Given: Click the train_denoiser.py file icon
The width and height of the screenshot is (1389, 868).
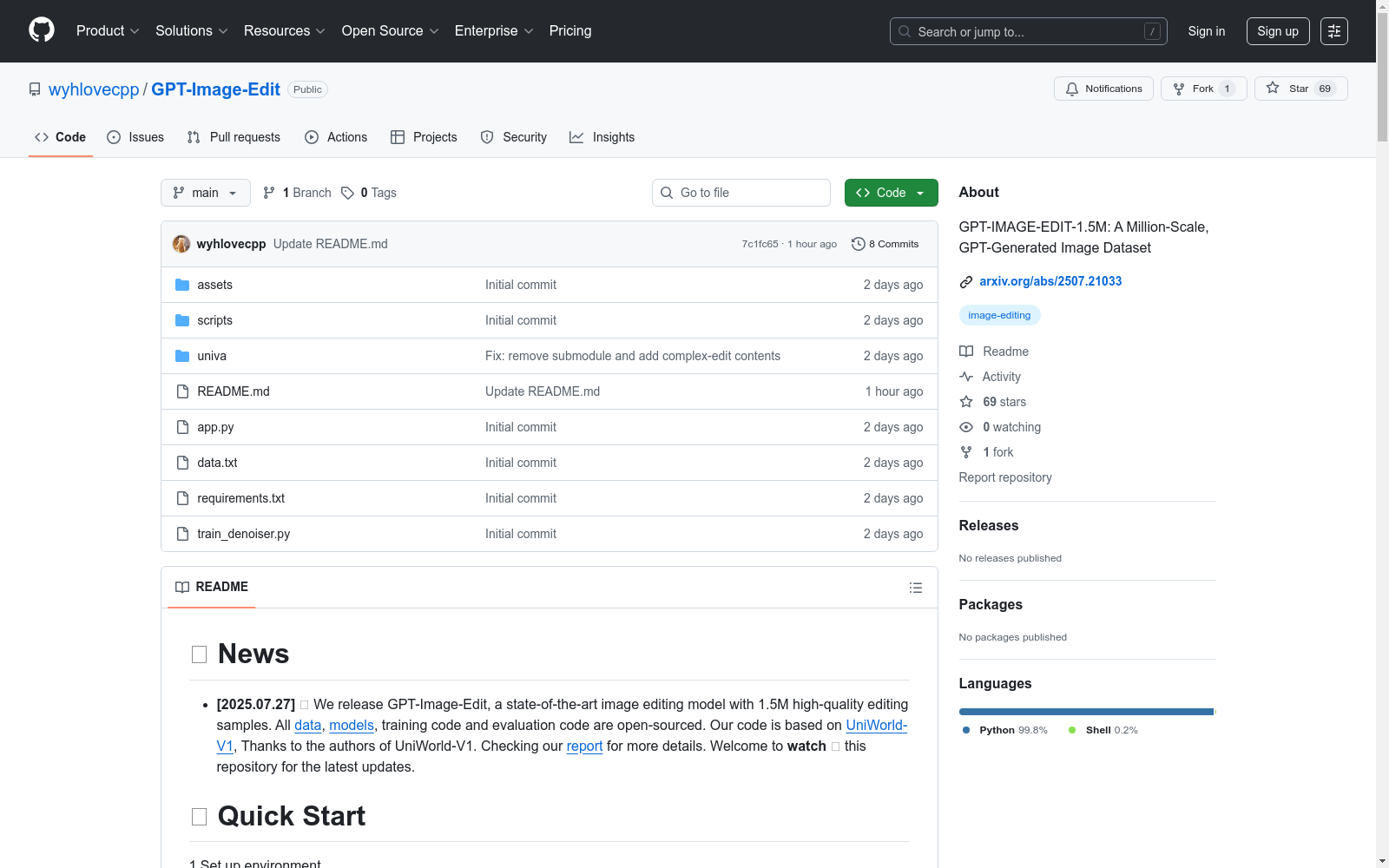Looking at the screenshot, I should 182,534.
